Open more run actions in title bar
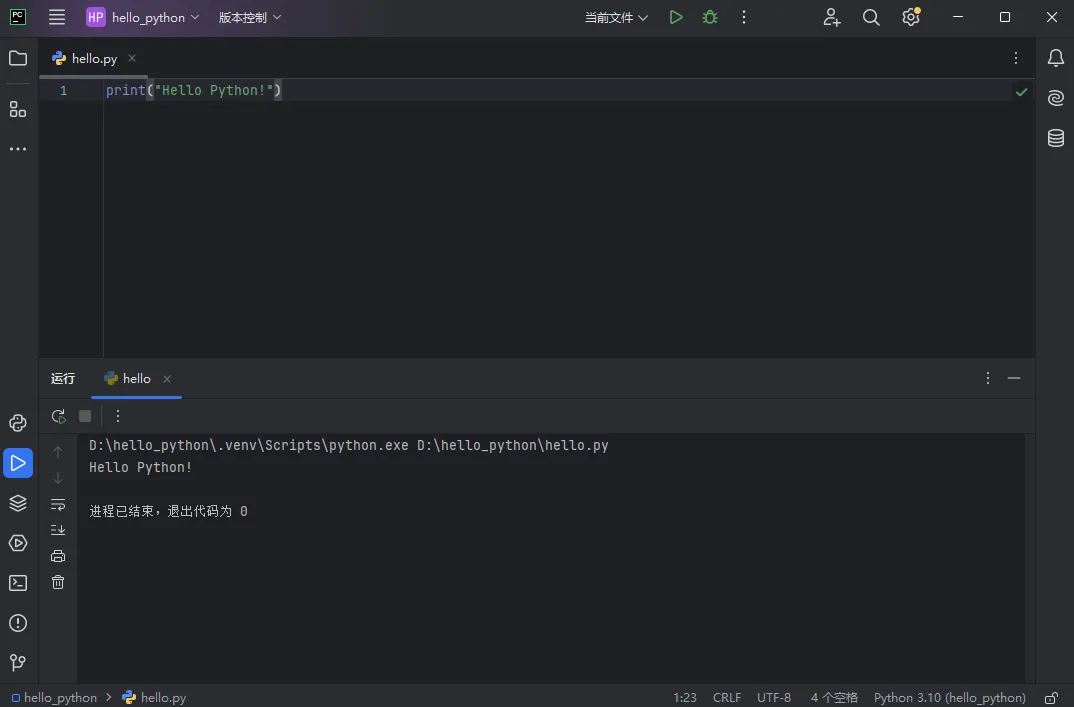The width and height of the screenshot is (1074, 707). coord(744,17)
